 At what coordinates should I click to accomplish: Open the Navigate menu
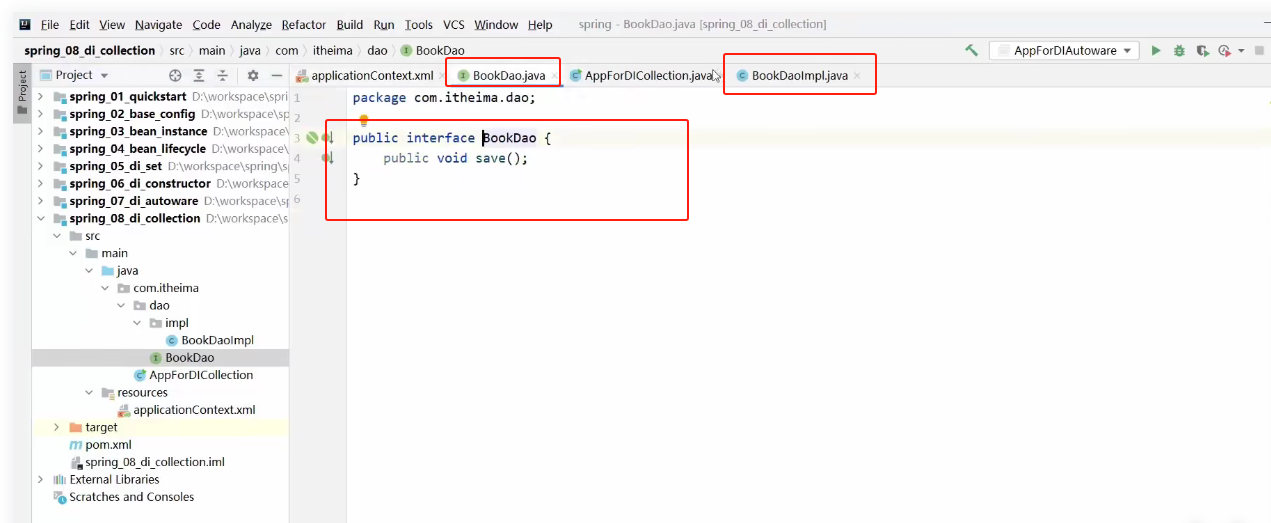point(159,24)
